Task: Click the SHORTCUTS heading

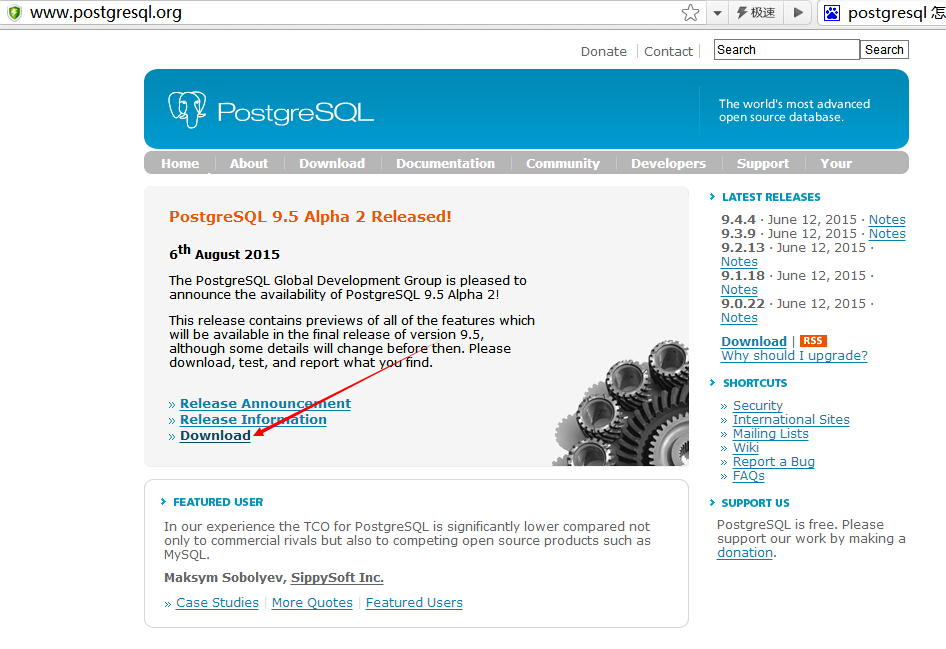Action: pyautogui.click(x=755, y=383)
